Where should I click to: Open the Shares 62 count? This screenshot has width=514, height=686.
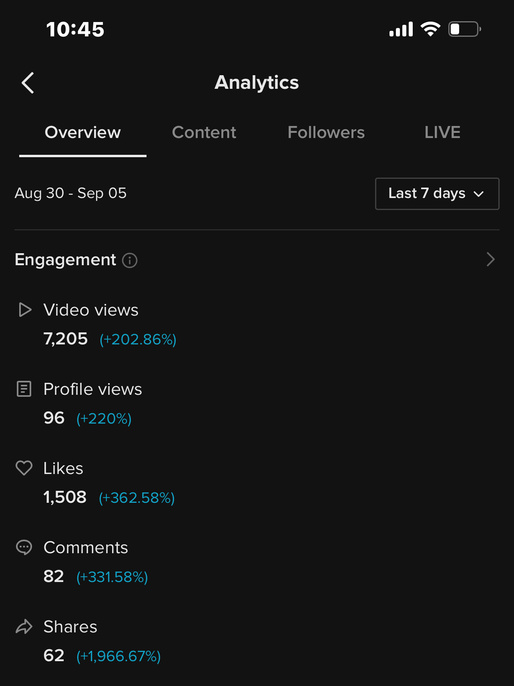click(54, 655)
